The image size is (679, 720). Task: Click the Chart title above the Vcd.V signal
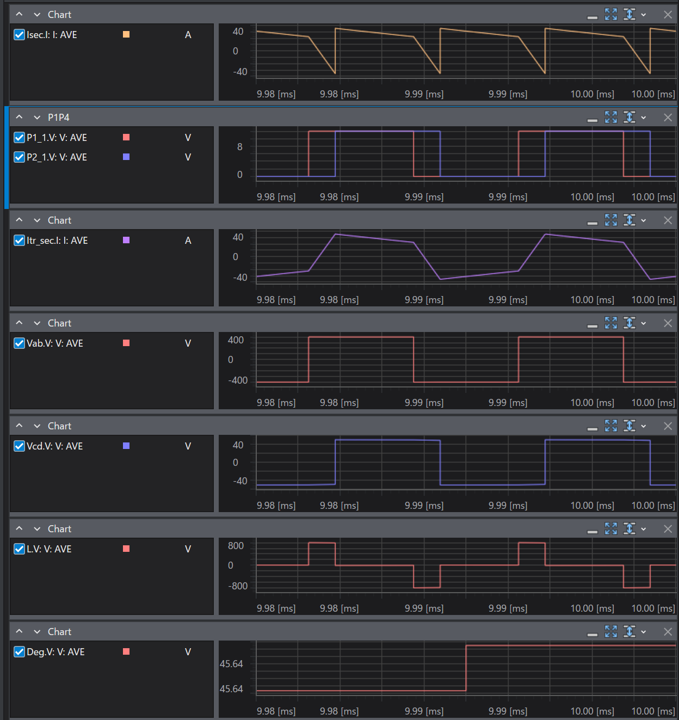59,426
